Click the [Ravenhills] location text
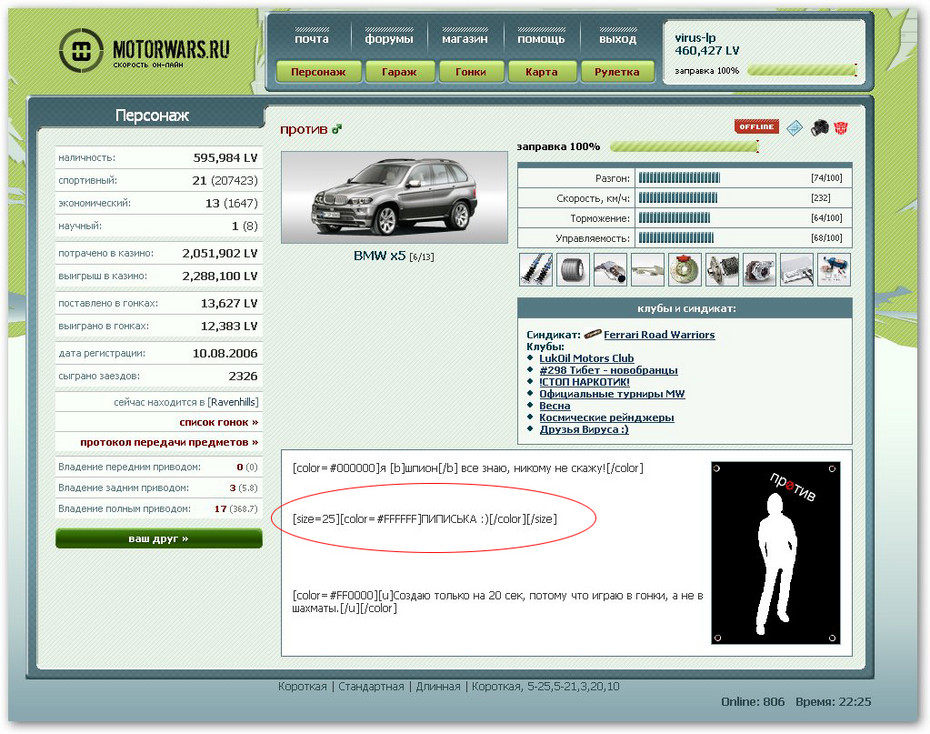The height and width of the screenshot is (734, 930). click(x=233, y=402)
